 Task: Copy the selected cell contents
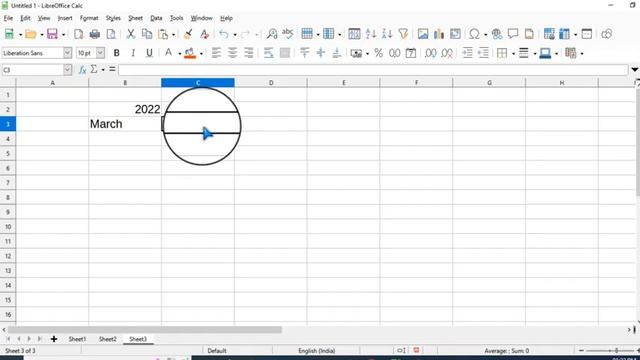pos(147,34)
